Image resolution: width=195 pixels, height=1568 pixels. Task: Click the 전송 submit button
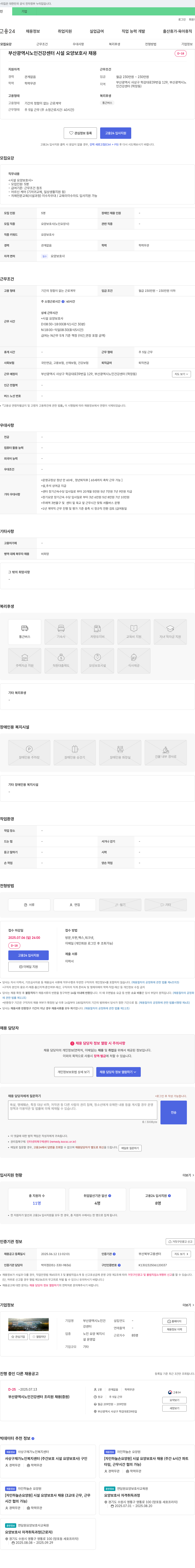tap(174, 1112)
